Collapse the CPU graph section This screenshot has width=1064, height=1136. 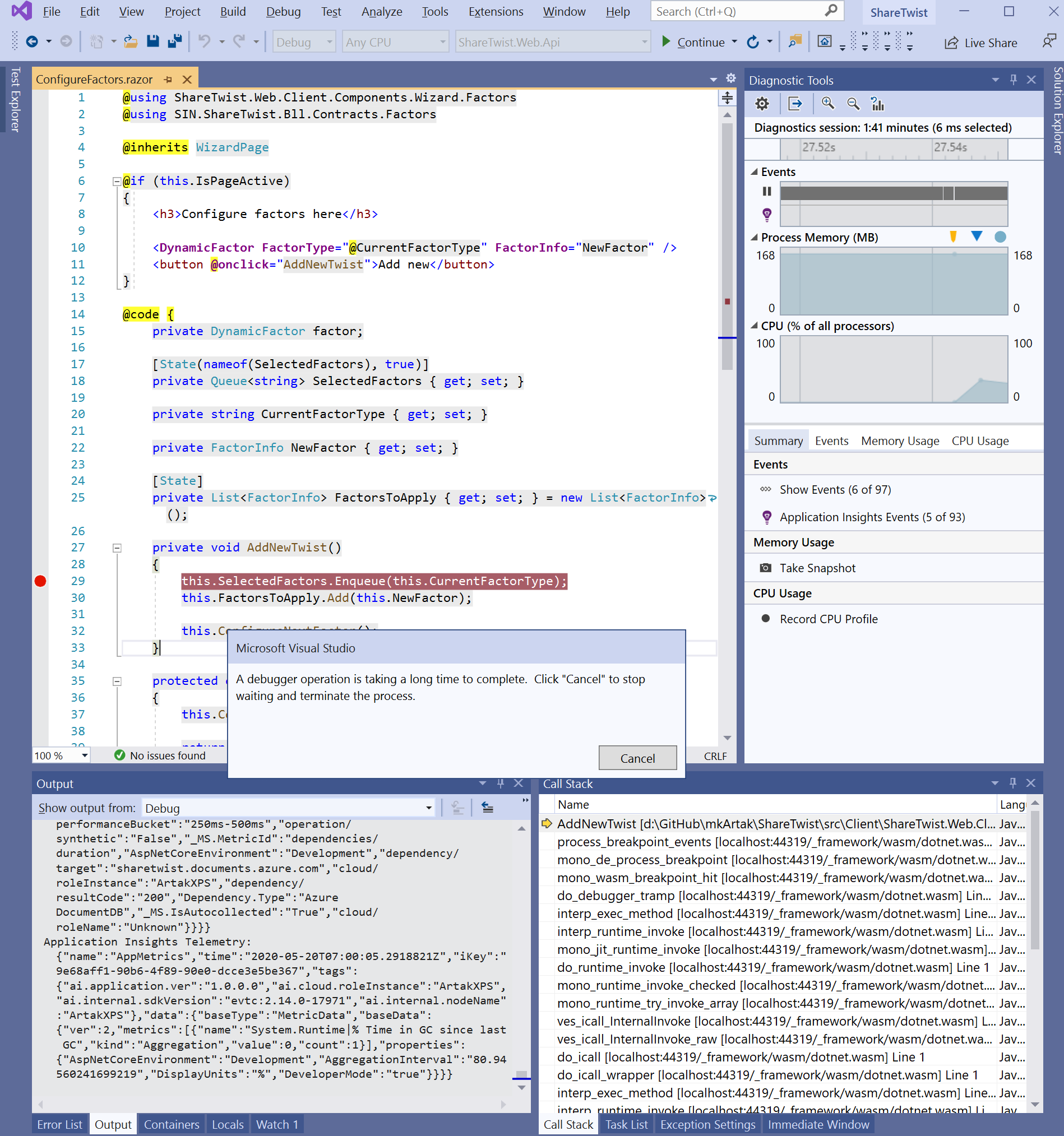pyautogui.click(x=755, y=326)
